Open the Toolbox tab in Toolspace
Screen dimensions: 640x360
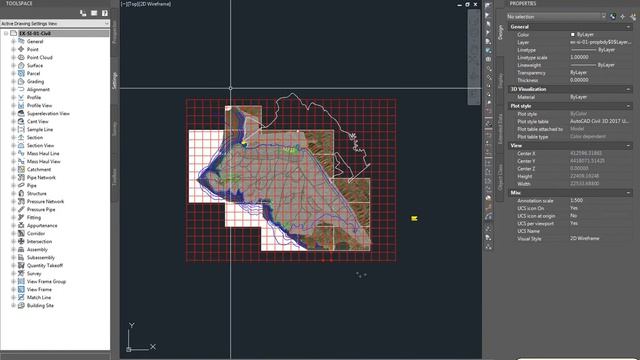[x=115, y=178]
